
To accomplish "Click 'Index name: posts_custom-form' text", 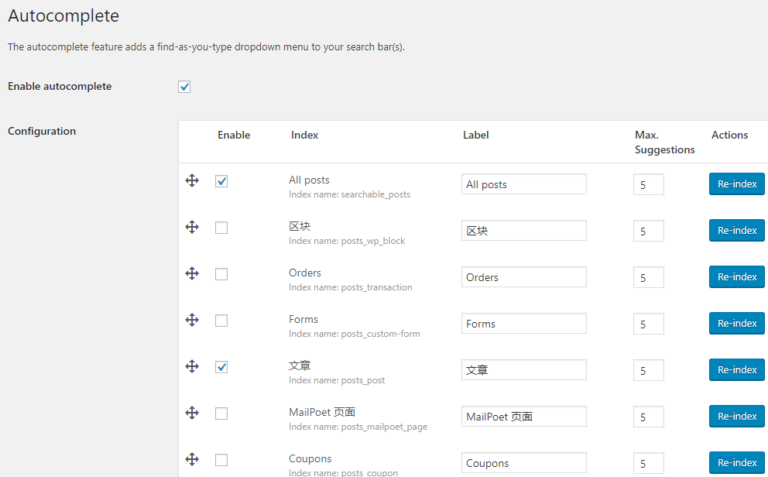I will point(354,334).
